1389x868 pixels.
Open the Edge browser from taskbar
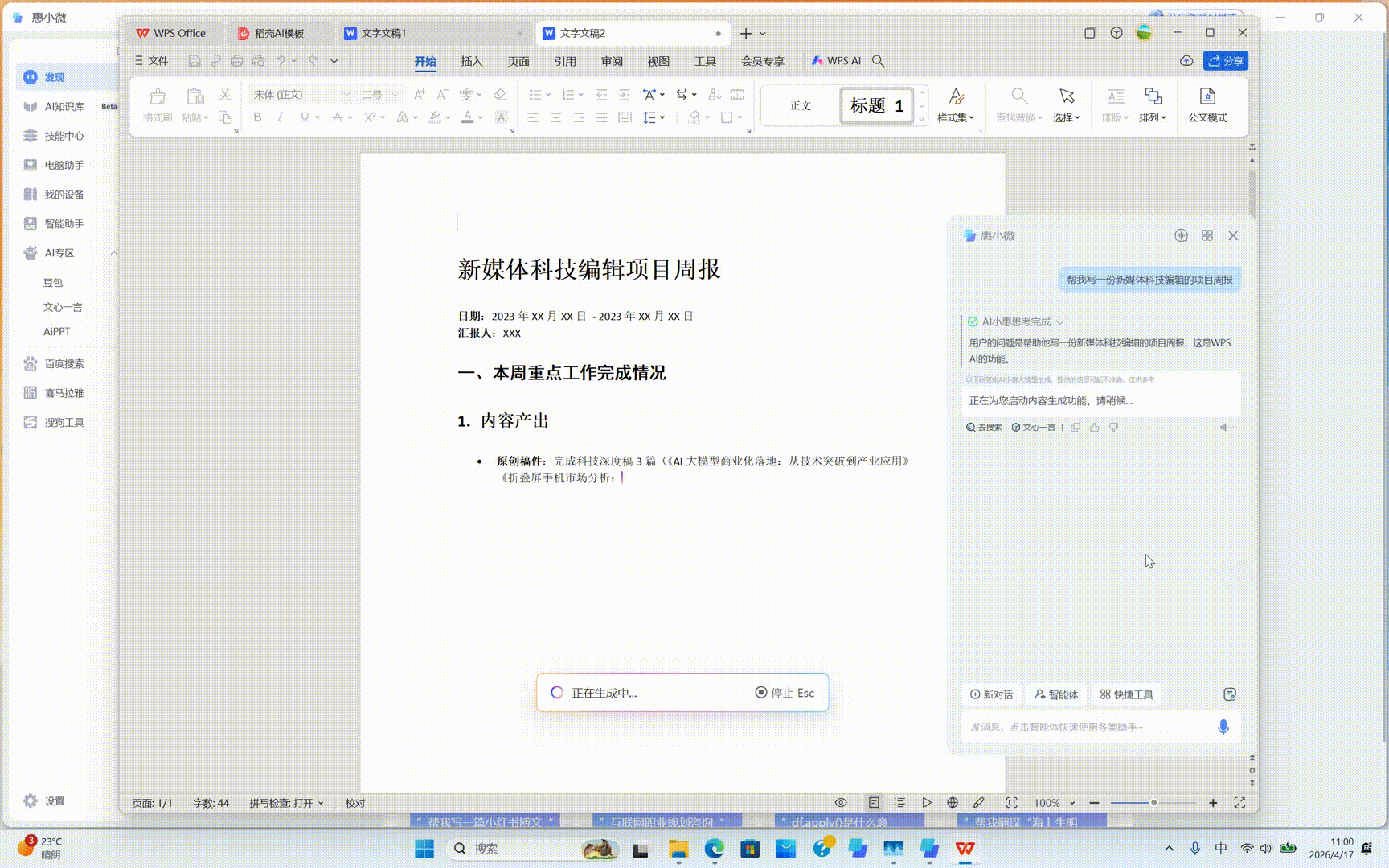(x=714, y=849)
